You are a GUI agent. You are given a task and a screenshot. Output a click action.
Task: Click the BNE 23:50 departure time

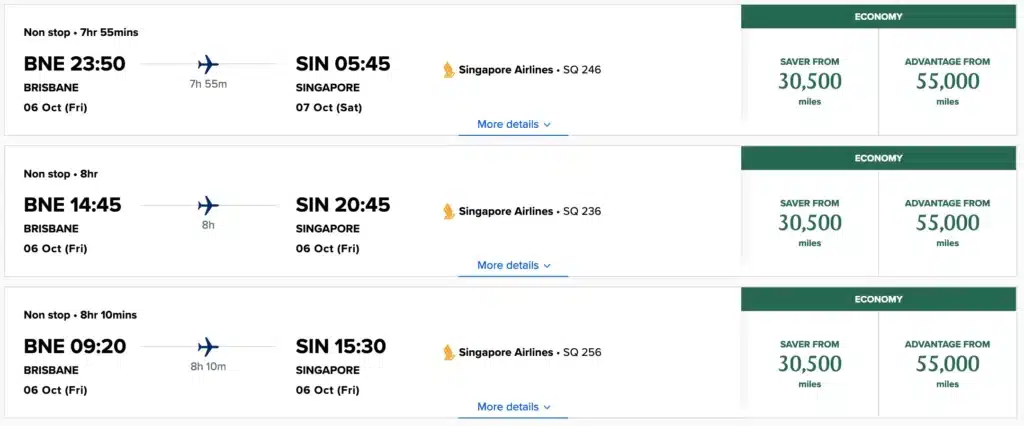[75, 64]
